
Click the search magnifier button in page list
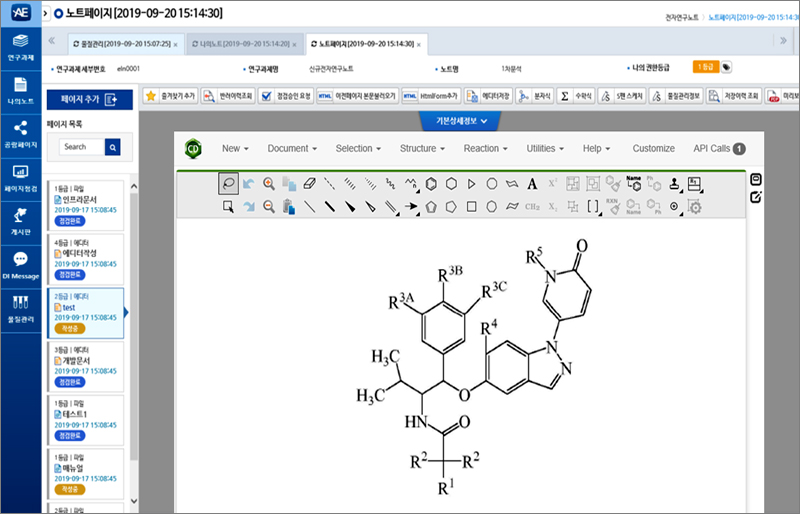coord(113,148)
